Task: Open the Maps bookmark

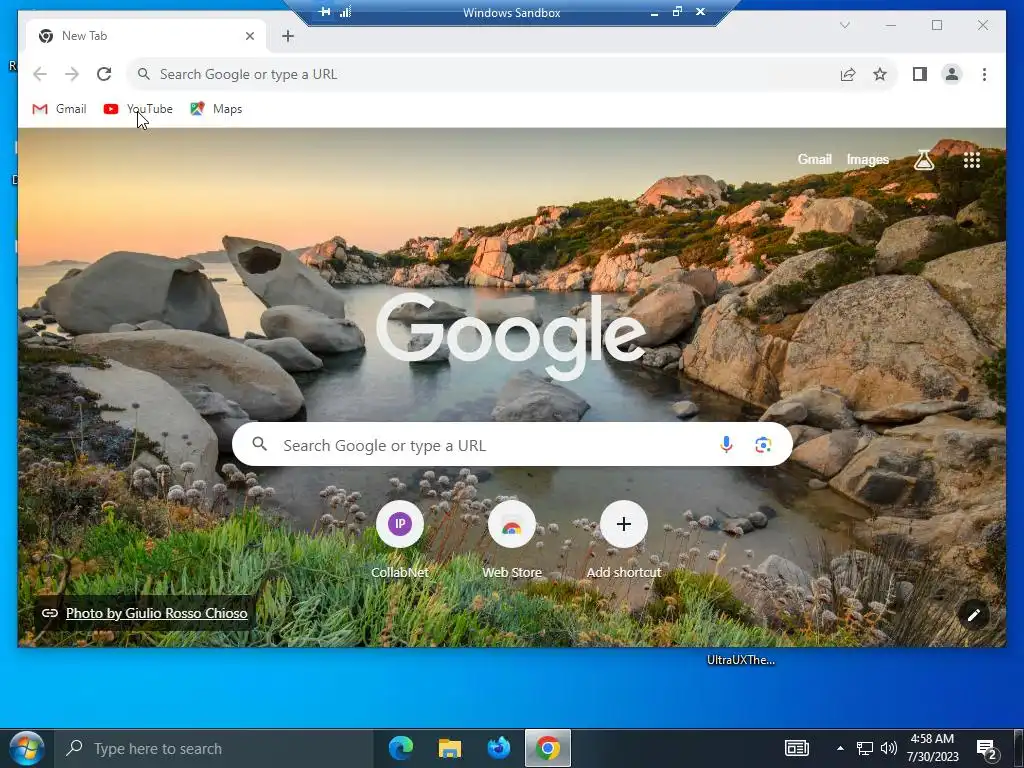Action: (216, 109)
